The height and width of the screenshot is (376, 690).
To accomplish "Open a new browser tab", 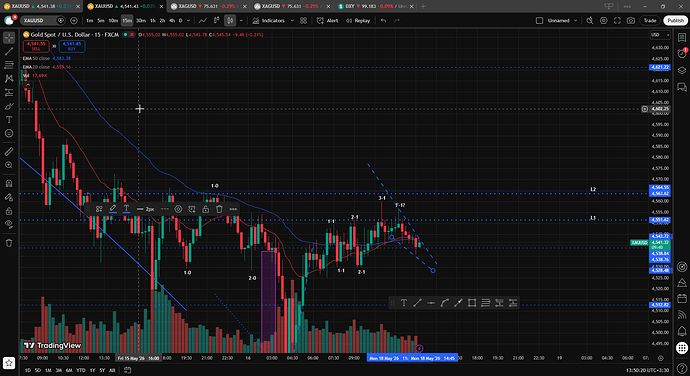I will 423,6.
